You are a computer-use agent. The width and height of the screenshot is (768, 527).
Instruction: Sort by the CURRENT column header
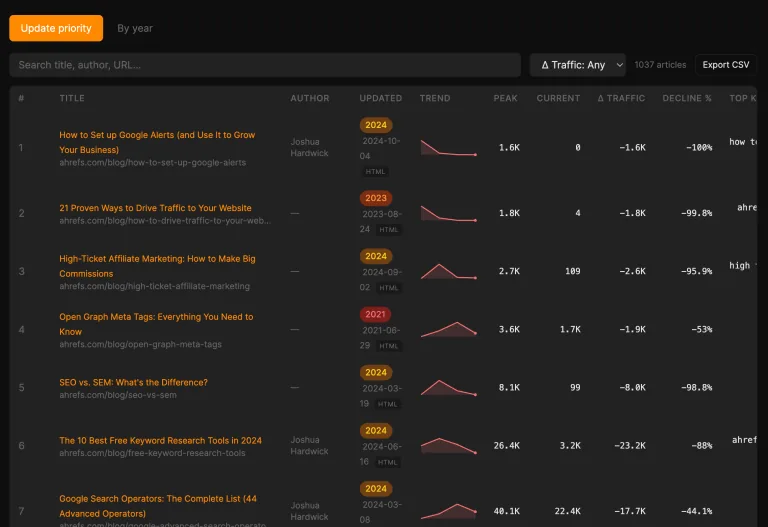[x=558, y=98]
